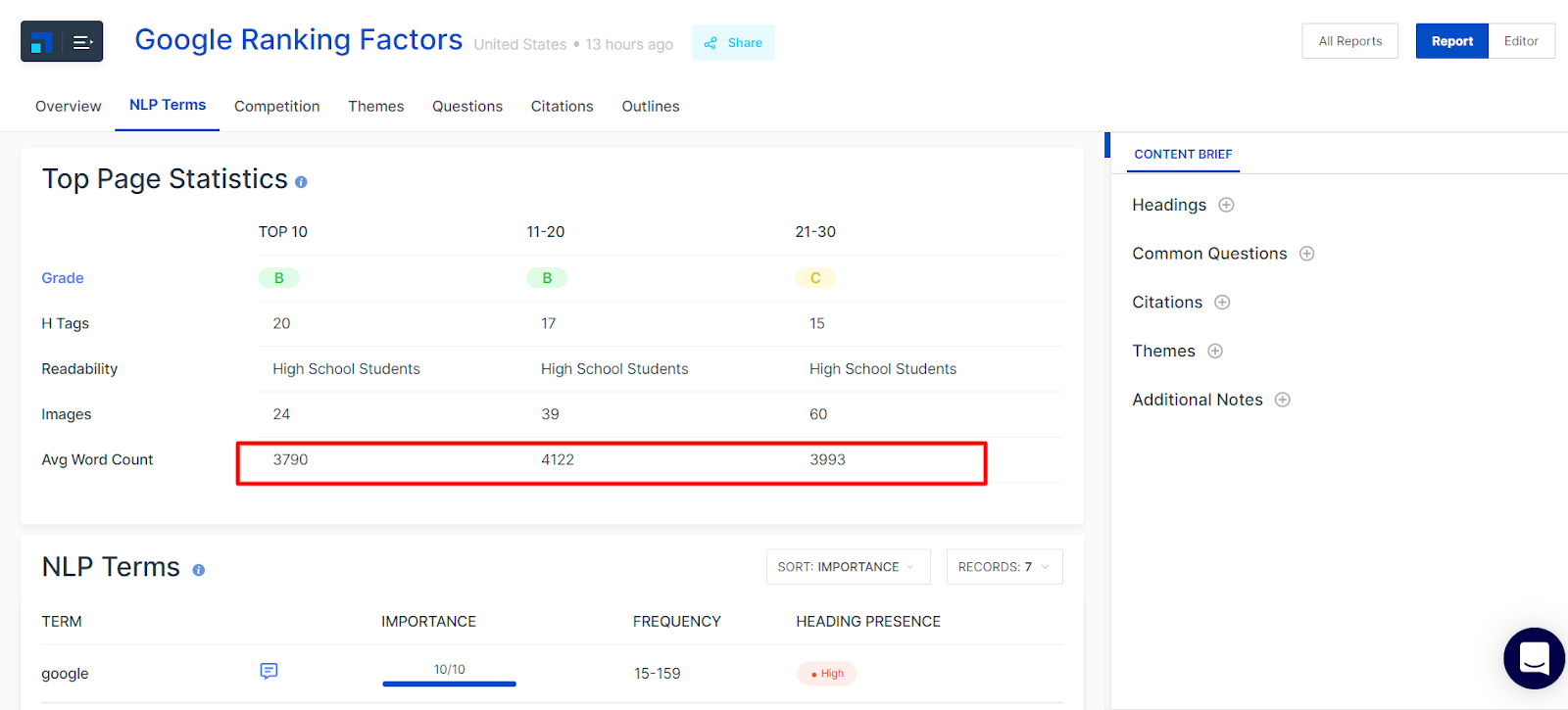Expand Headings with plus icon
The height and width of the screenshot is (710, 1568).
click(1226, 205)
